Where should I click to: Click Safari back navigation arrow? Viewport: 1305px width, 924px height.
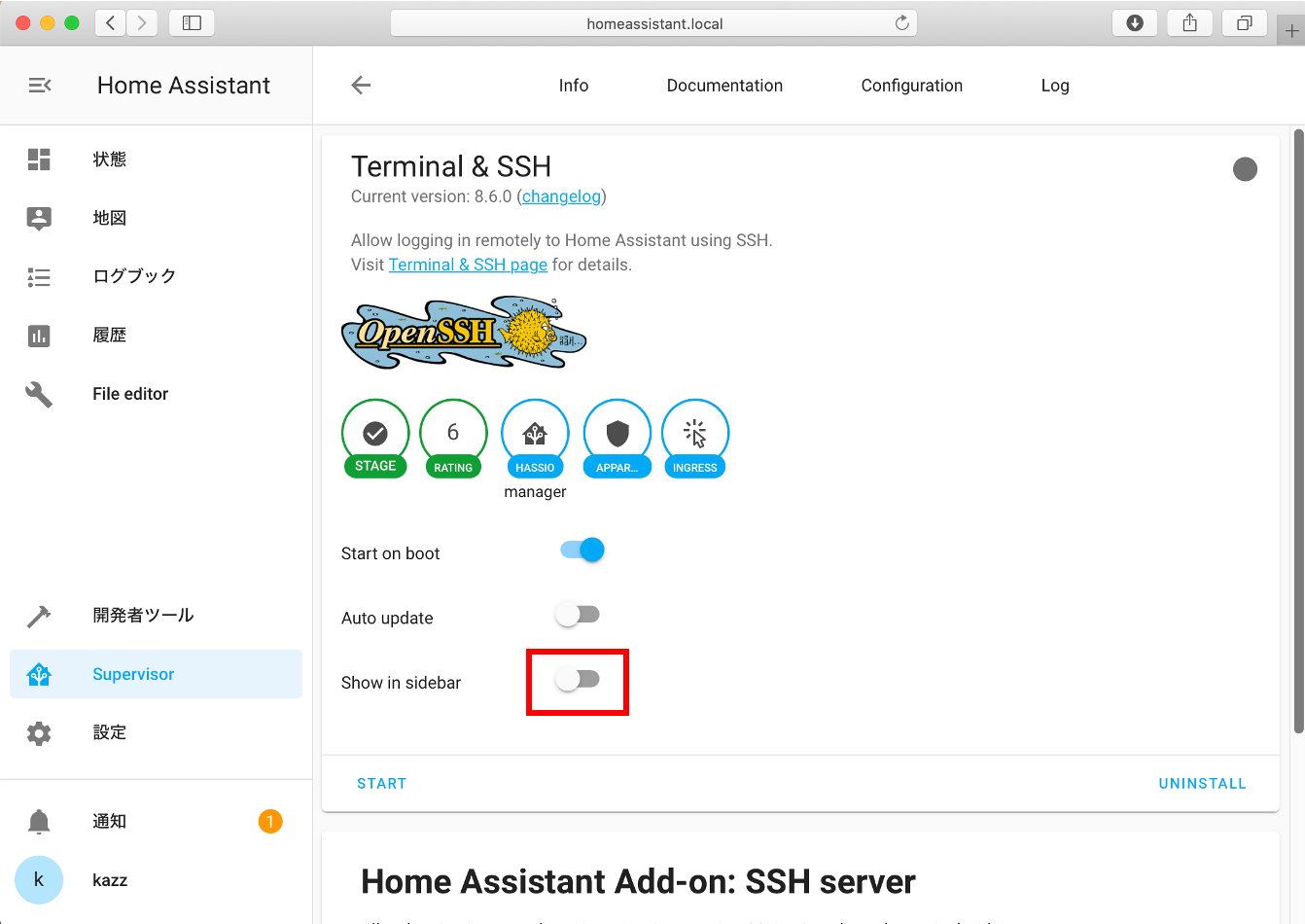tap(111, 22)
